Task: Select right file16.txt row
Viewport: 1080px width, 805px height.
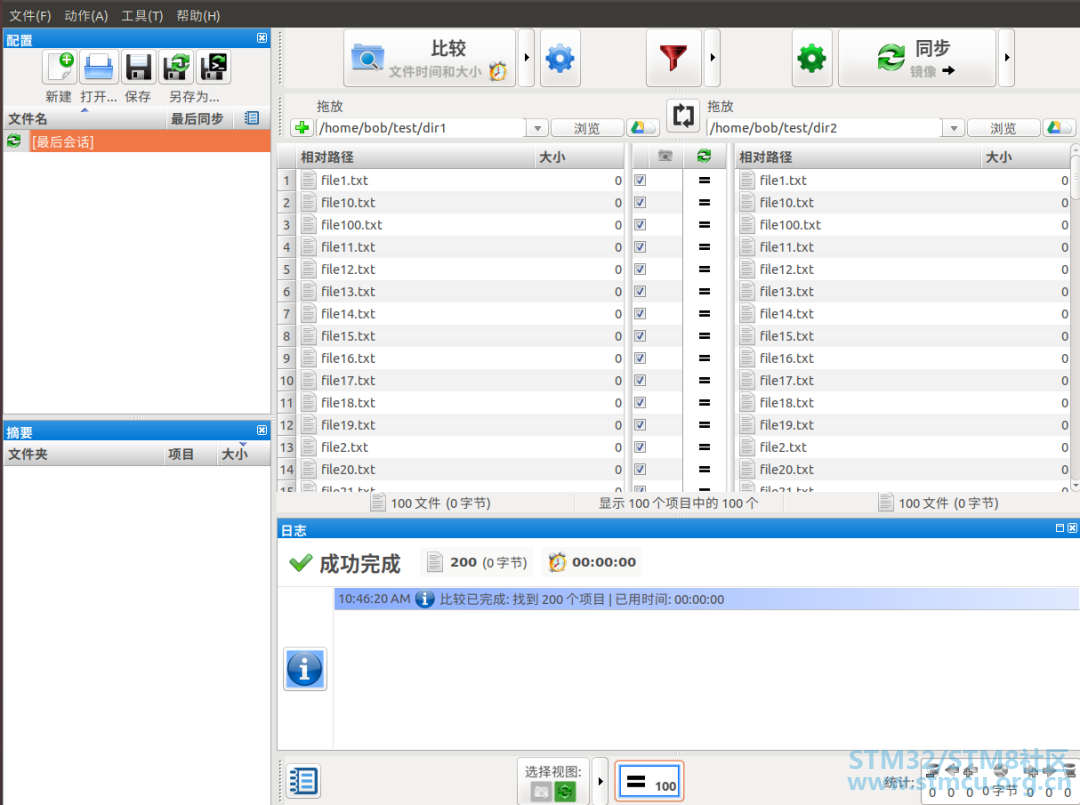Action: click(903, 358)
